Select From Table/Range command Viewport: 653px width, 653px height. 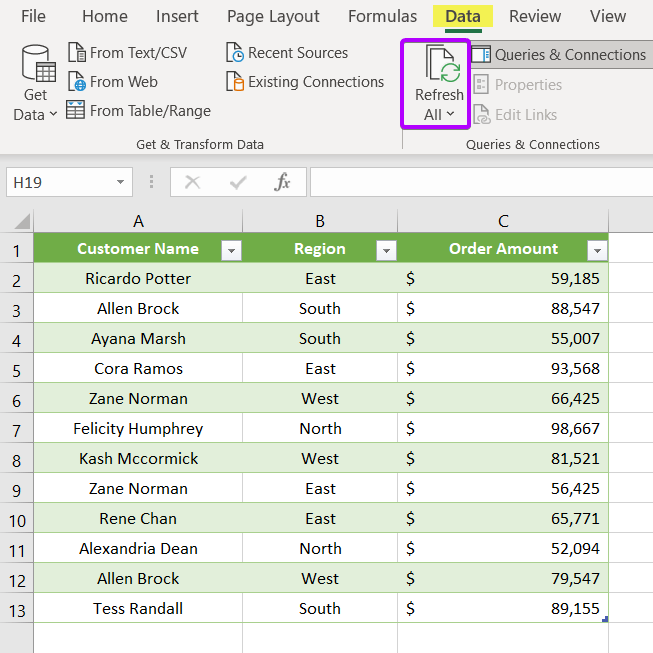[x=138, y=111]
